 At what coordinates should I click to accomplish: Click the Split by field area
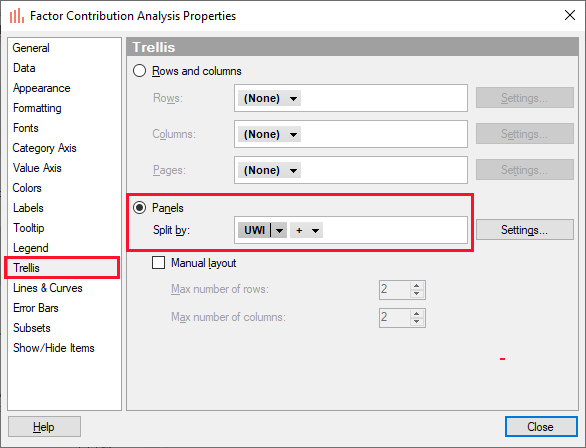click(x=351, y=230)
